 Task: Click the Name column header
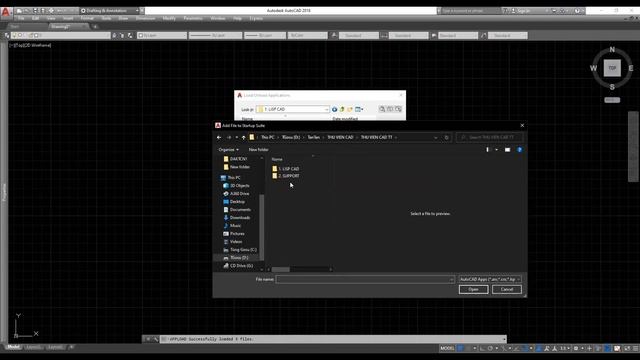(x=277, y=159)
